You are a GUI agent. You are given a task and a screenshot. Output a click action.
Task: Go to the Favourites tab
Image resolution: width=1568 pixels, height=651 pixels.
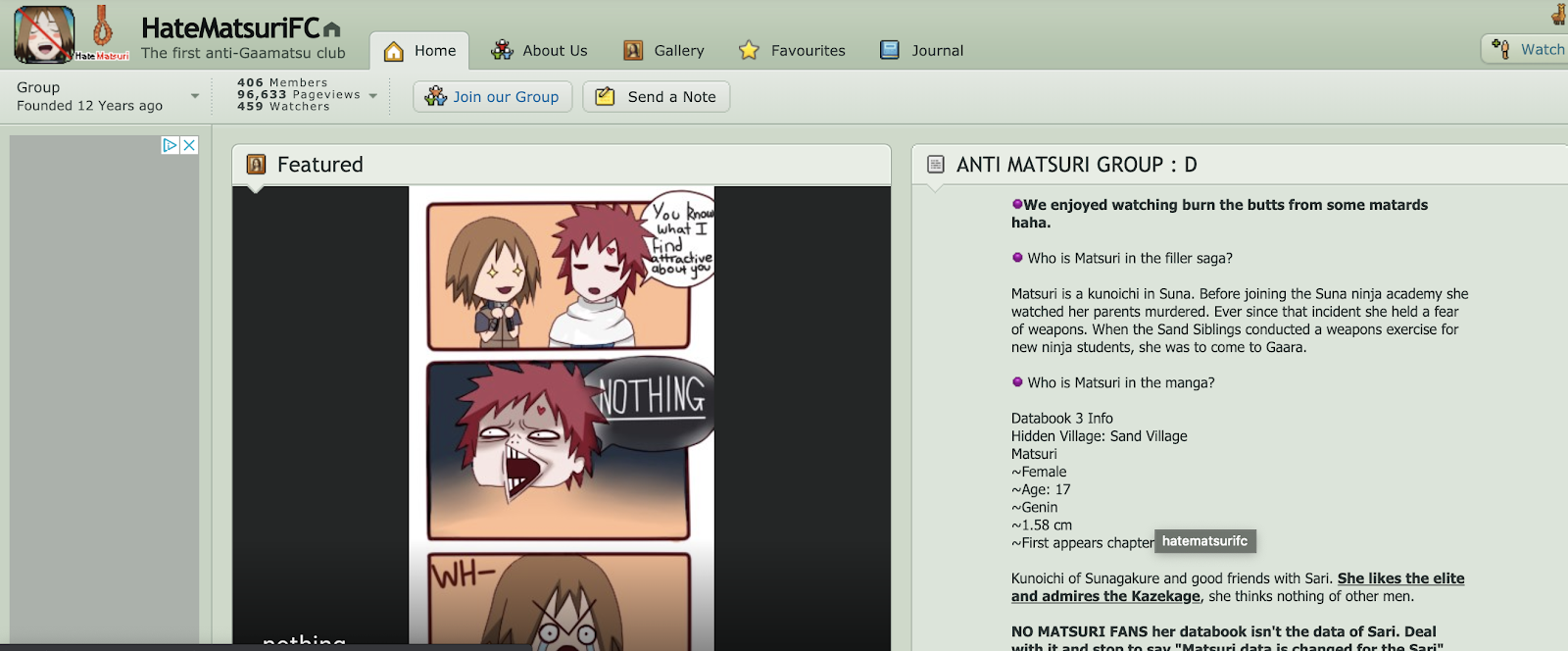tap(792, 51)
